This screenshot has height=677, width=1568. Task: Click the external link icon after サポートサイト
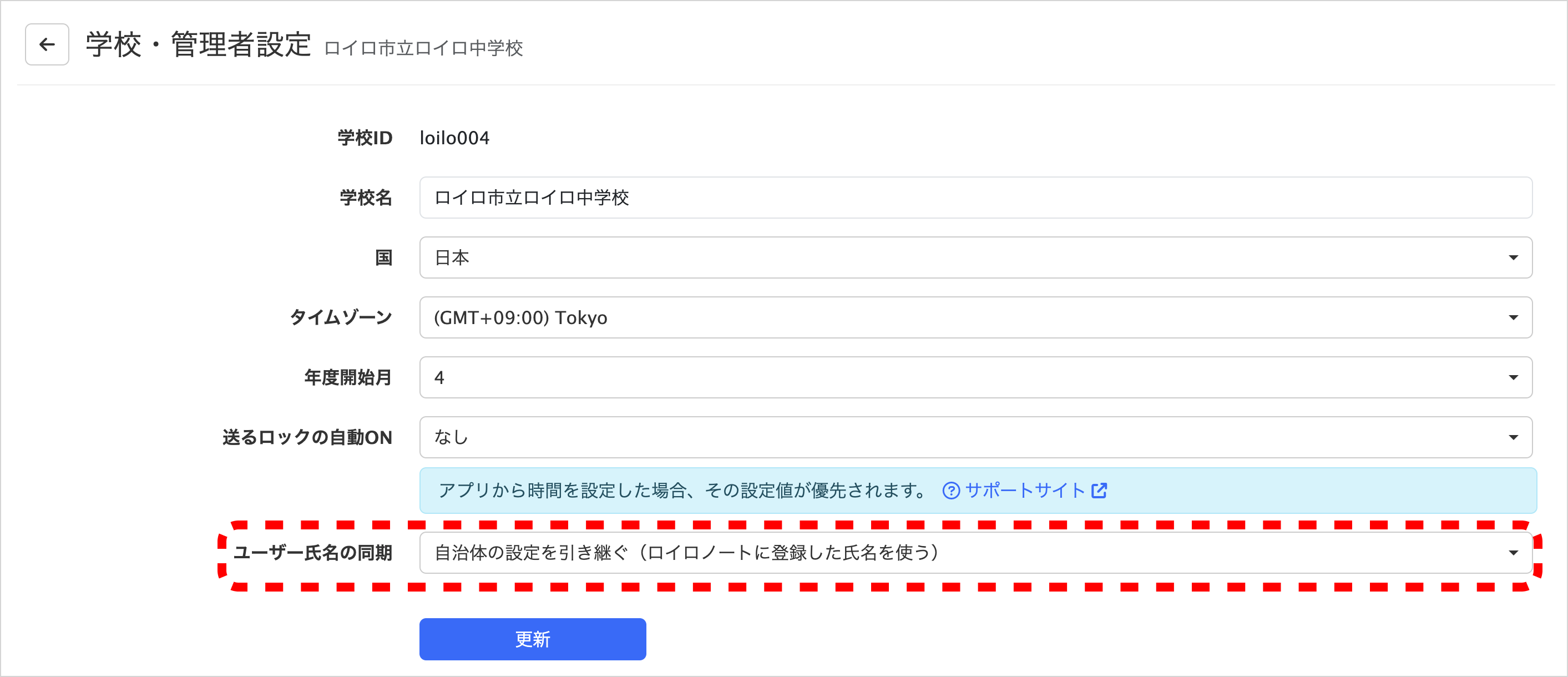pos(1099,491)
